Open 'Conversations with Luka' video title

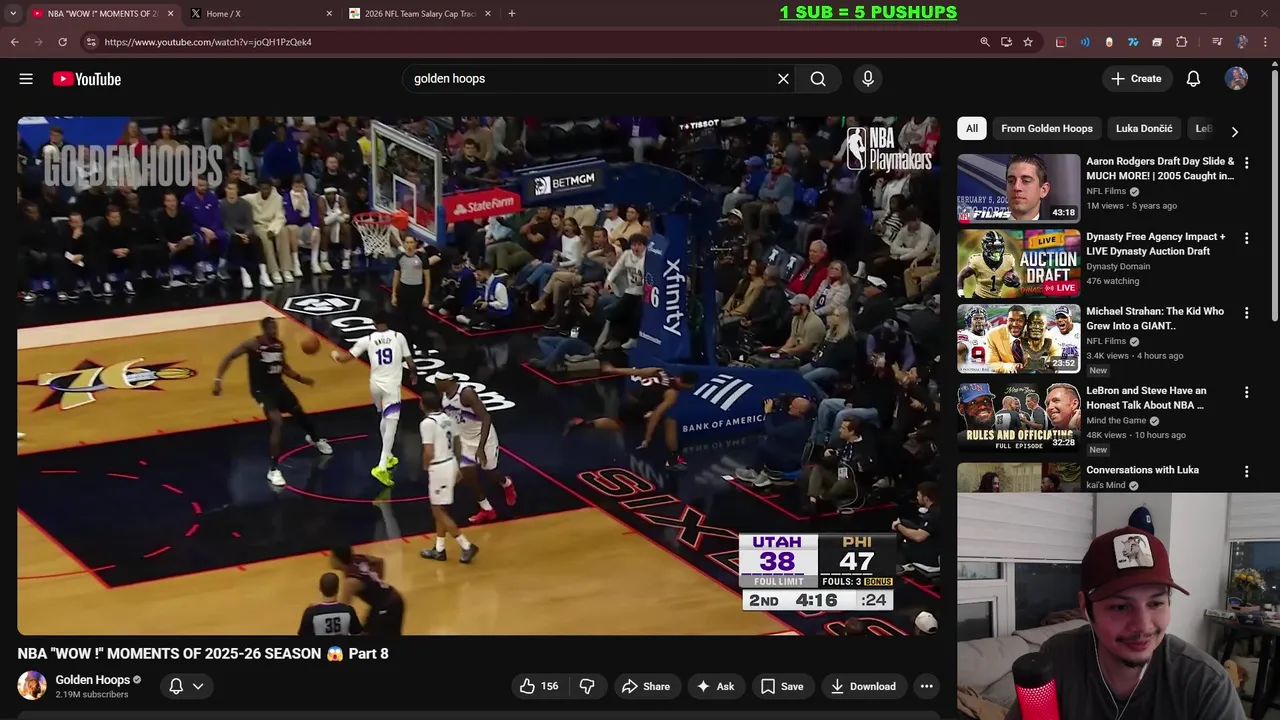pyautogui.click(x=1142, y=470)
